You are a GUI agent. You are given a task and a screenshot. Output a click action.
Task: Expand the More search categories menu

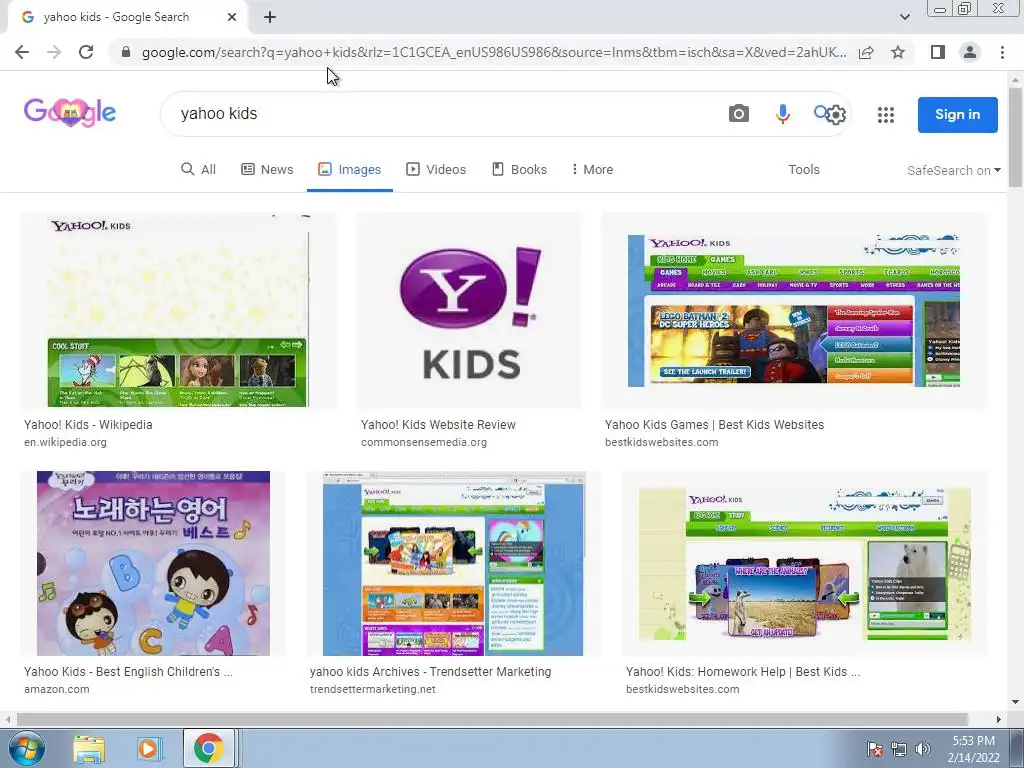592,169
